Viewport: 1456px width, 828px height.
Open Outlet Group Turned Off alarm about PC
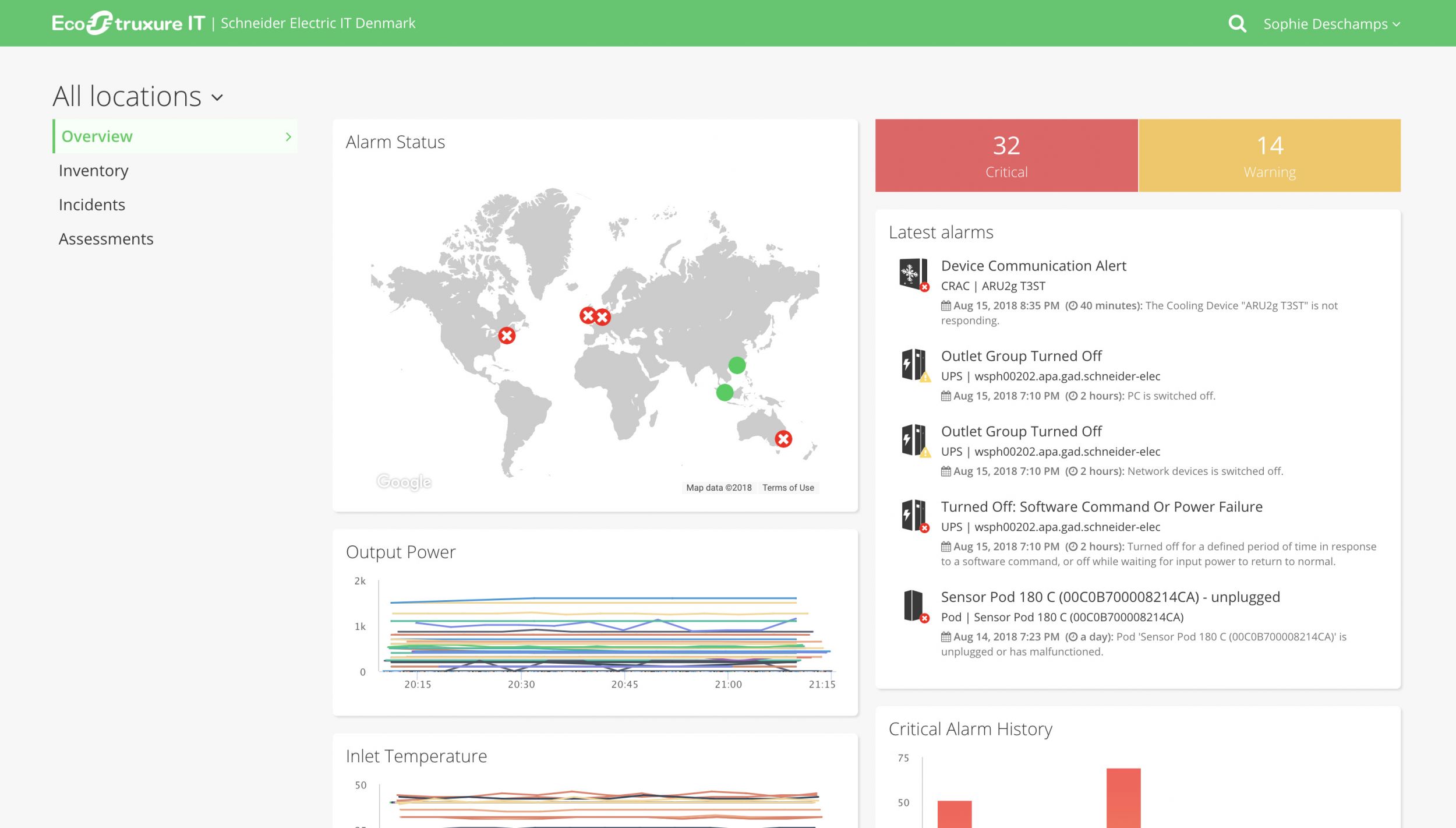click(x=1021, y=356)
